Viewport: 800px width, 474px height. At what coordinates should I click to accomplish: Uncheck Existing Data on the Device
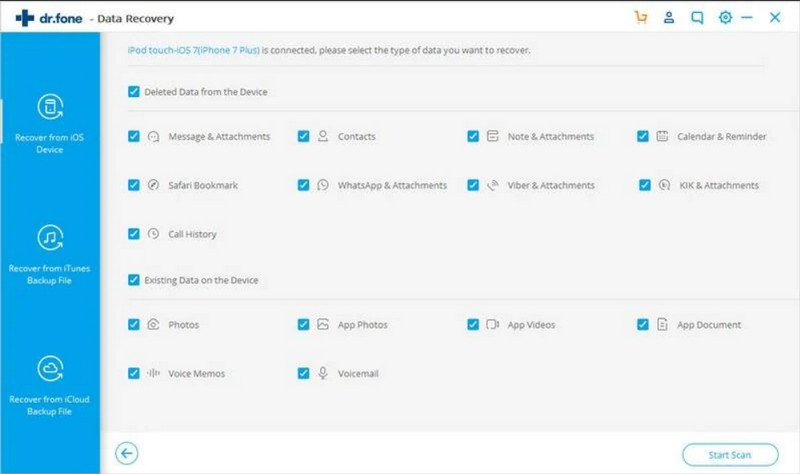[134, 280]
